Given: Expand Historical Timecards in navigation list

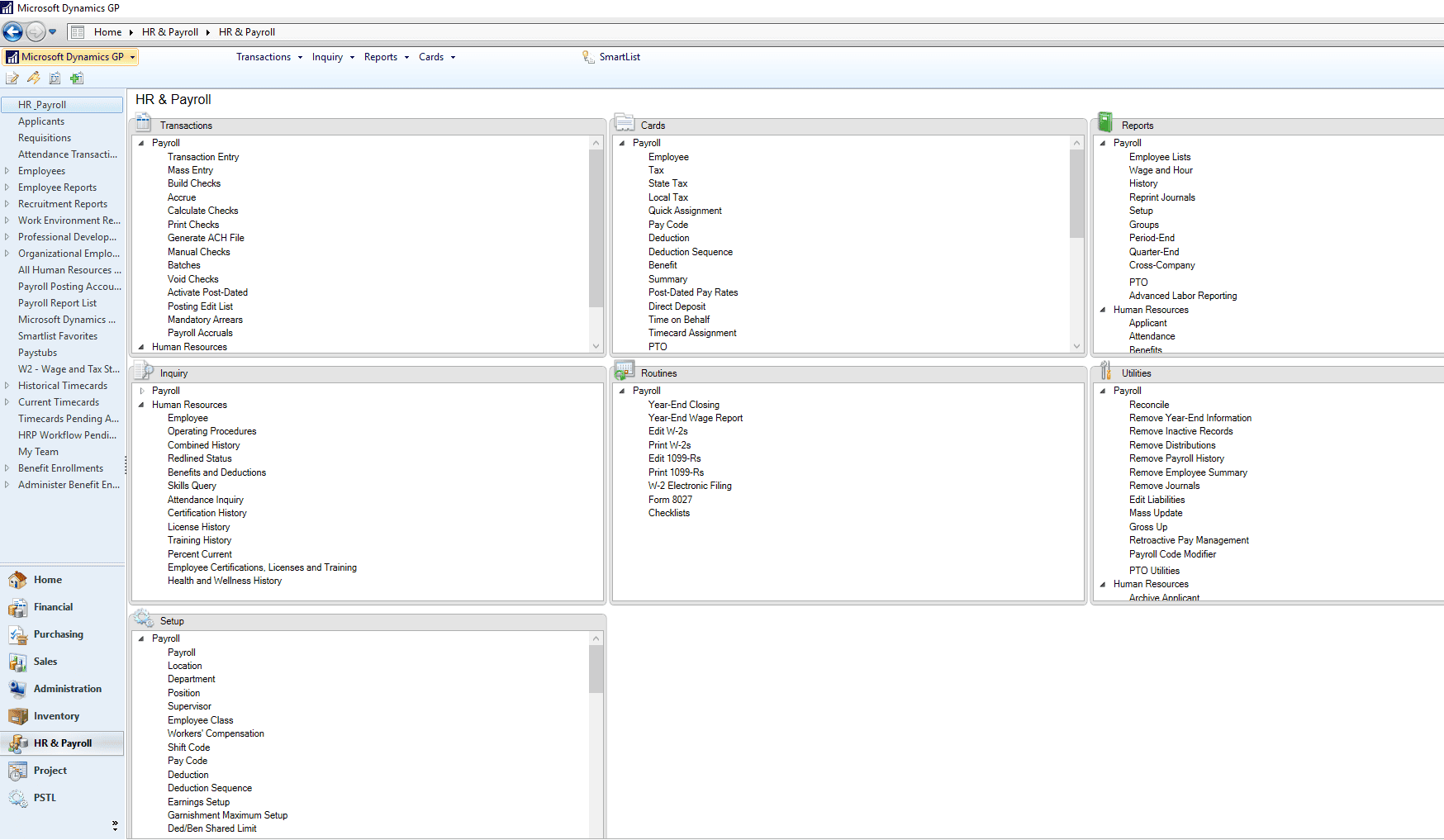Looking at the screenshot, I should [x=7, y=386].
